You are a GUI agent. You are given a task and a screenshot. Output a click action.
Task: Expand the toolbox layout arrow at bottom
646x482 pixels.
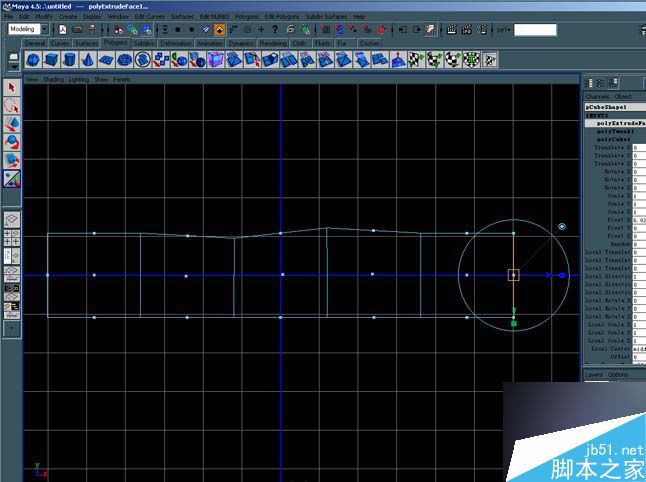coord(12,328)
